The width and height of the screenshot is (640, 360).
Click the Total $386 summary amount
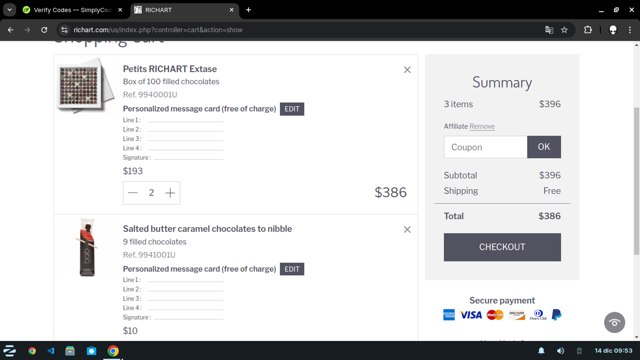click(x=549, y=216)
